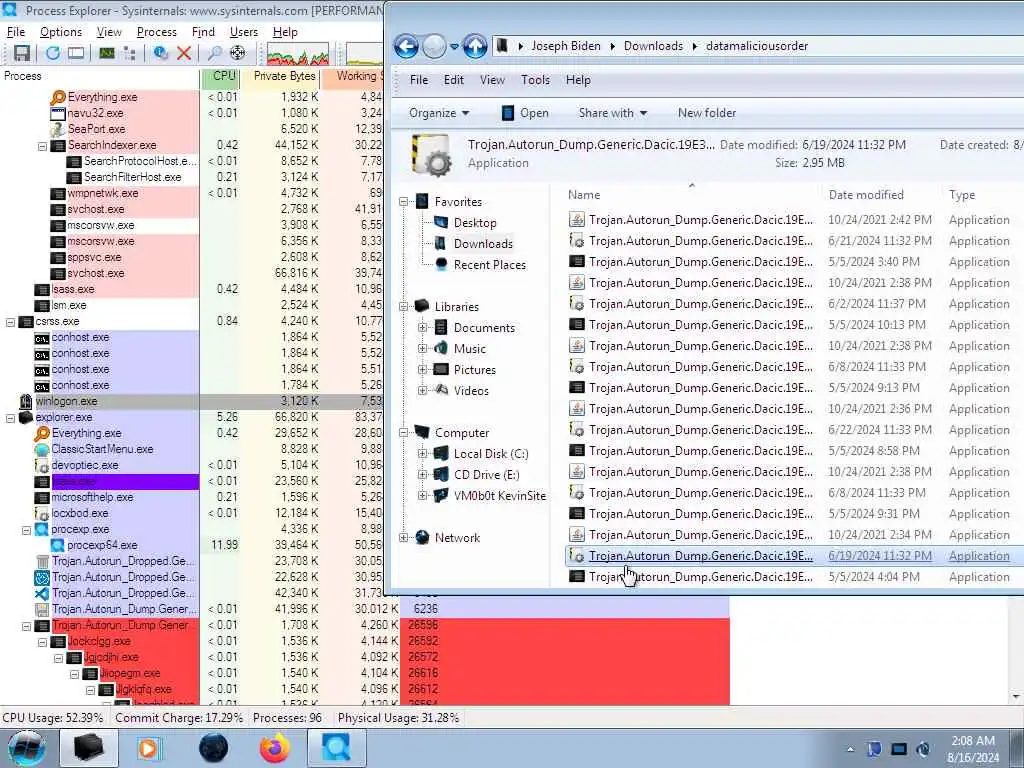
Task: Select Desktop under Favorites
Action: click(475, 223)
